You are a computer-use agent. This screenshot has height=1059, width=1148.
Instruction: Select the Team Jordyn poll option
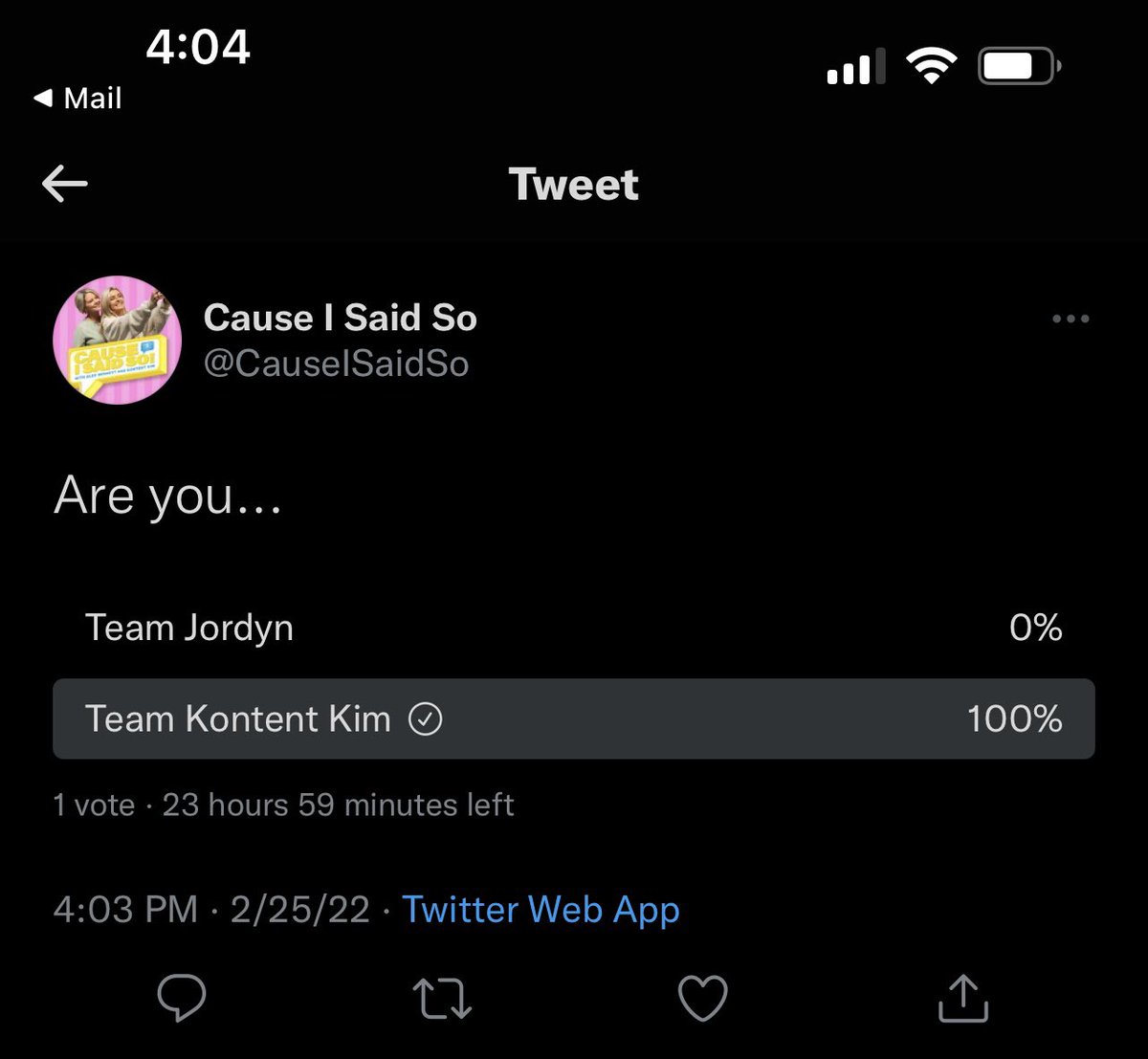[x=574, y=628]
